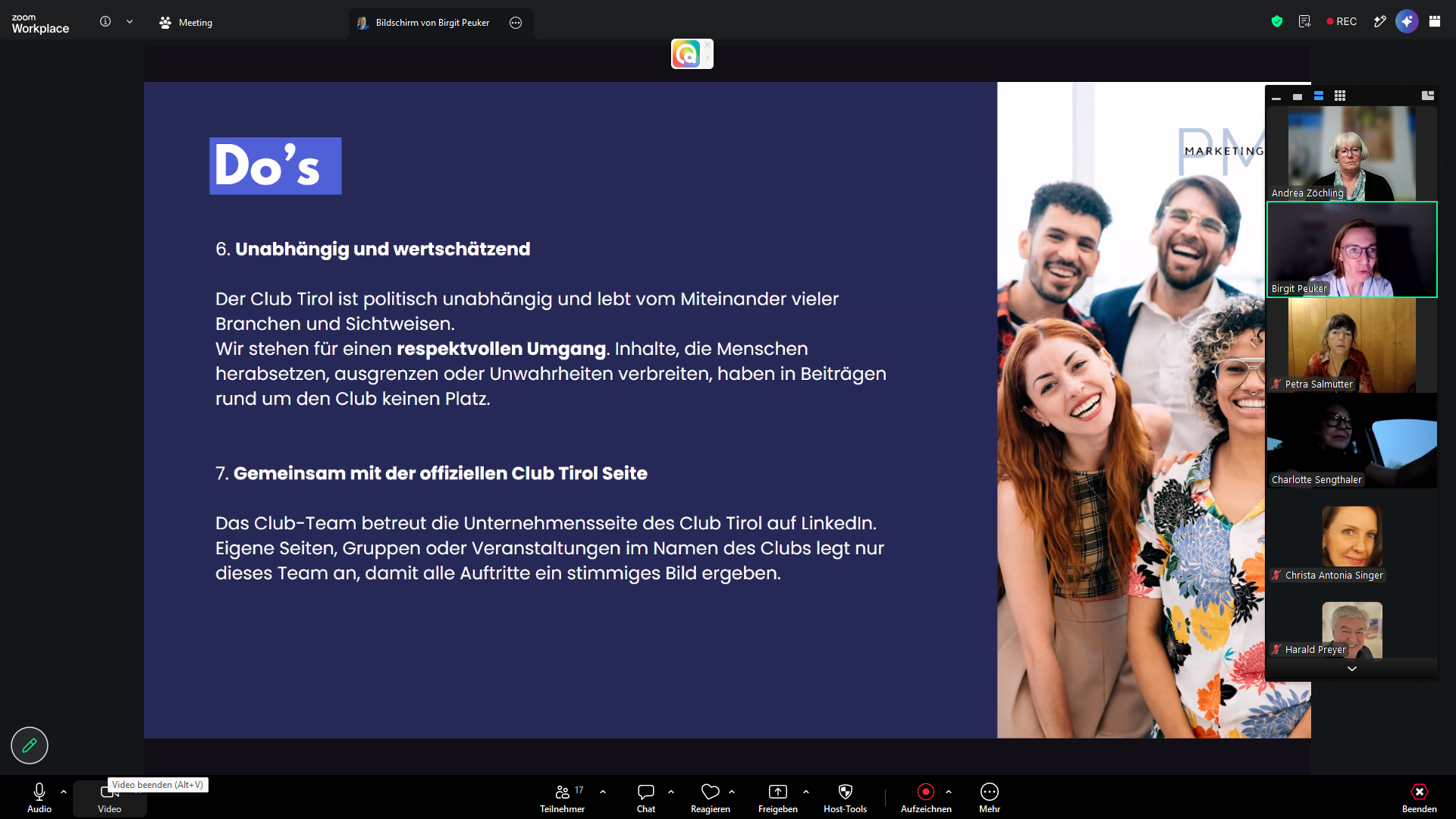Toggle the Audio microphone mute
Image resolution: width=1456 pixels, height=819 pixels.
point(39,798)
